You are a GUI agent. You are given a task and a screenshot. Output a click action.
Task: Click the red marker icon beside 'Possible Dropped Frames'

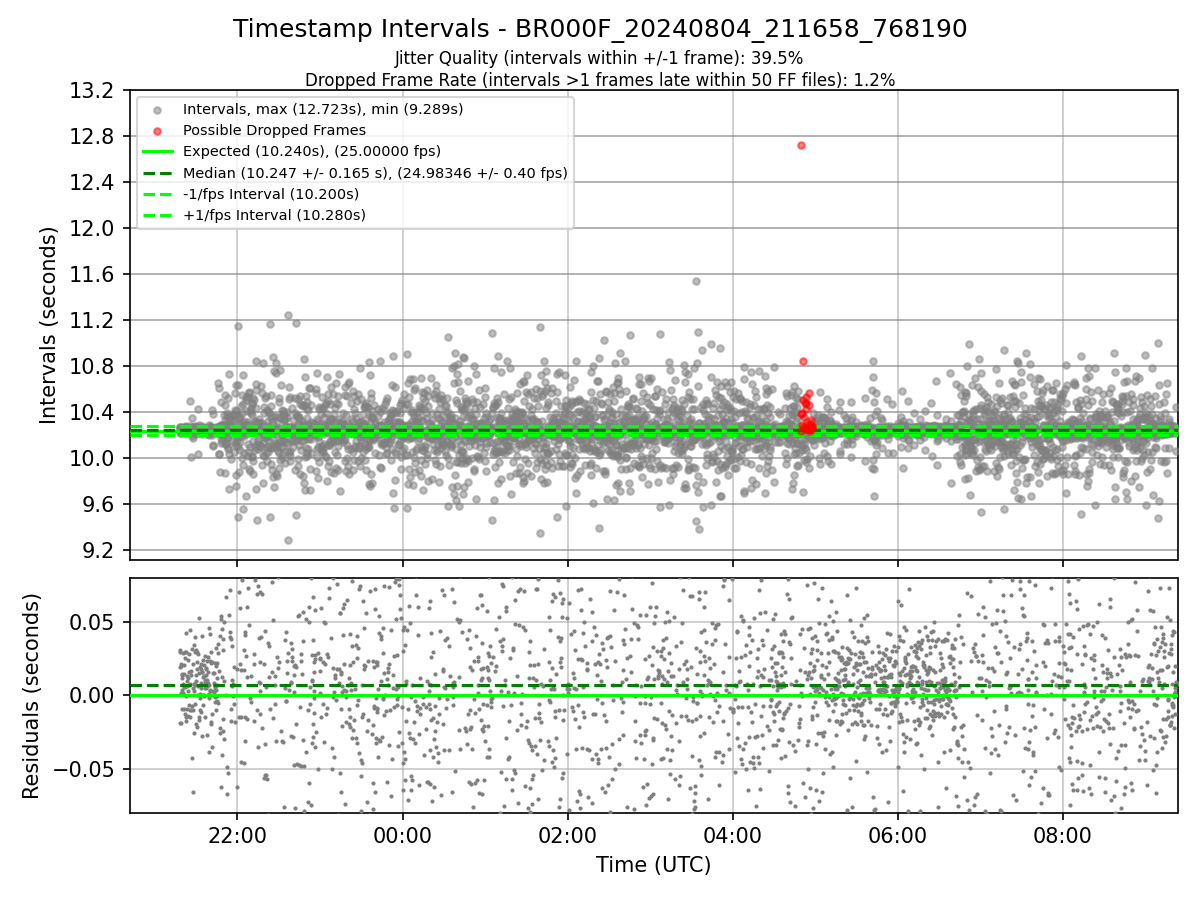point(158,131)
